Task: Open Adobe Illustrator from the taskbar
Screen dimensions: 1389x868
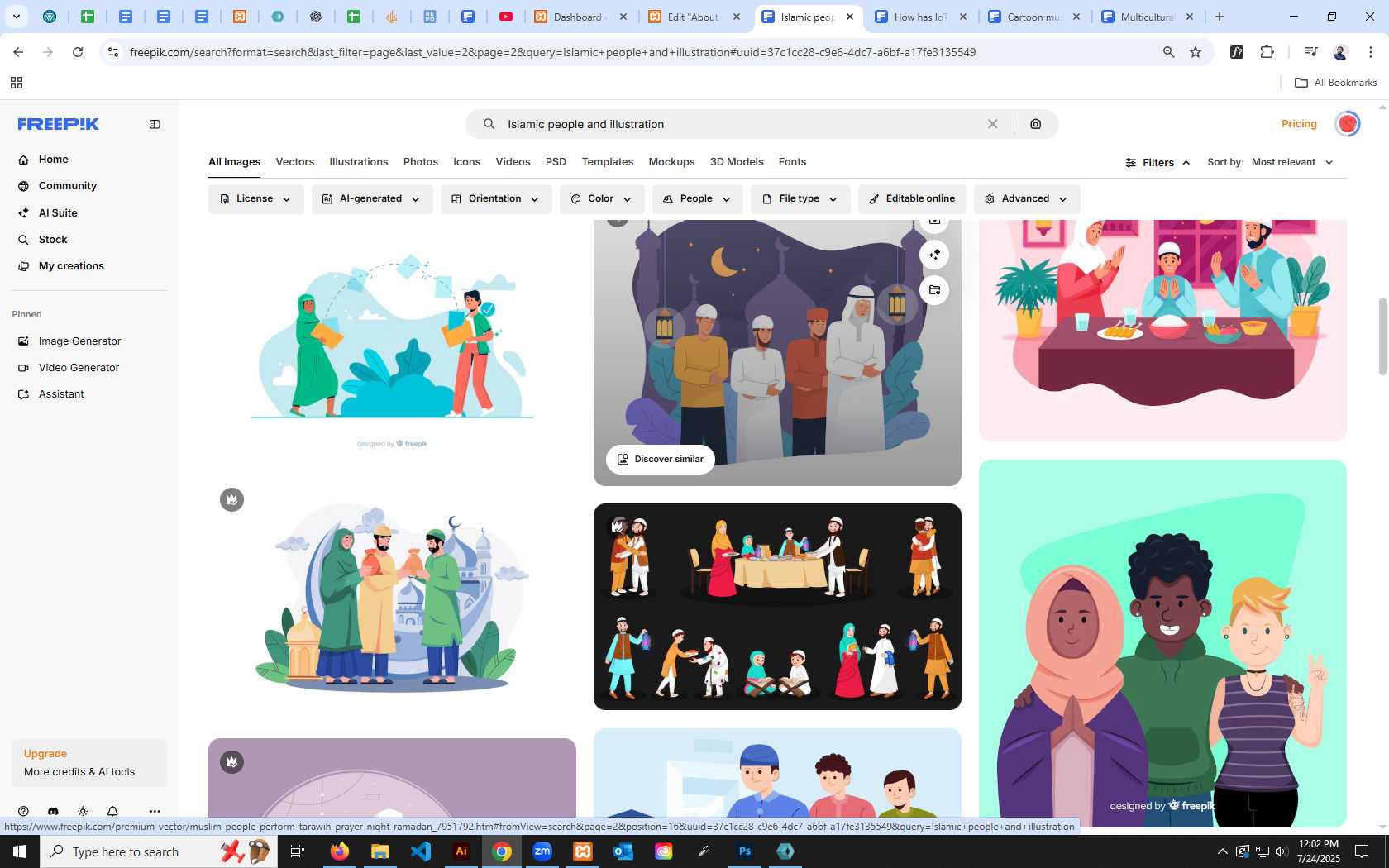Action: pyautogui.click(x=461, y=851)
